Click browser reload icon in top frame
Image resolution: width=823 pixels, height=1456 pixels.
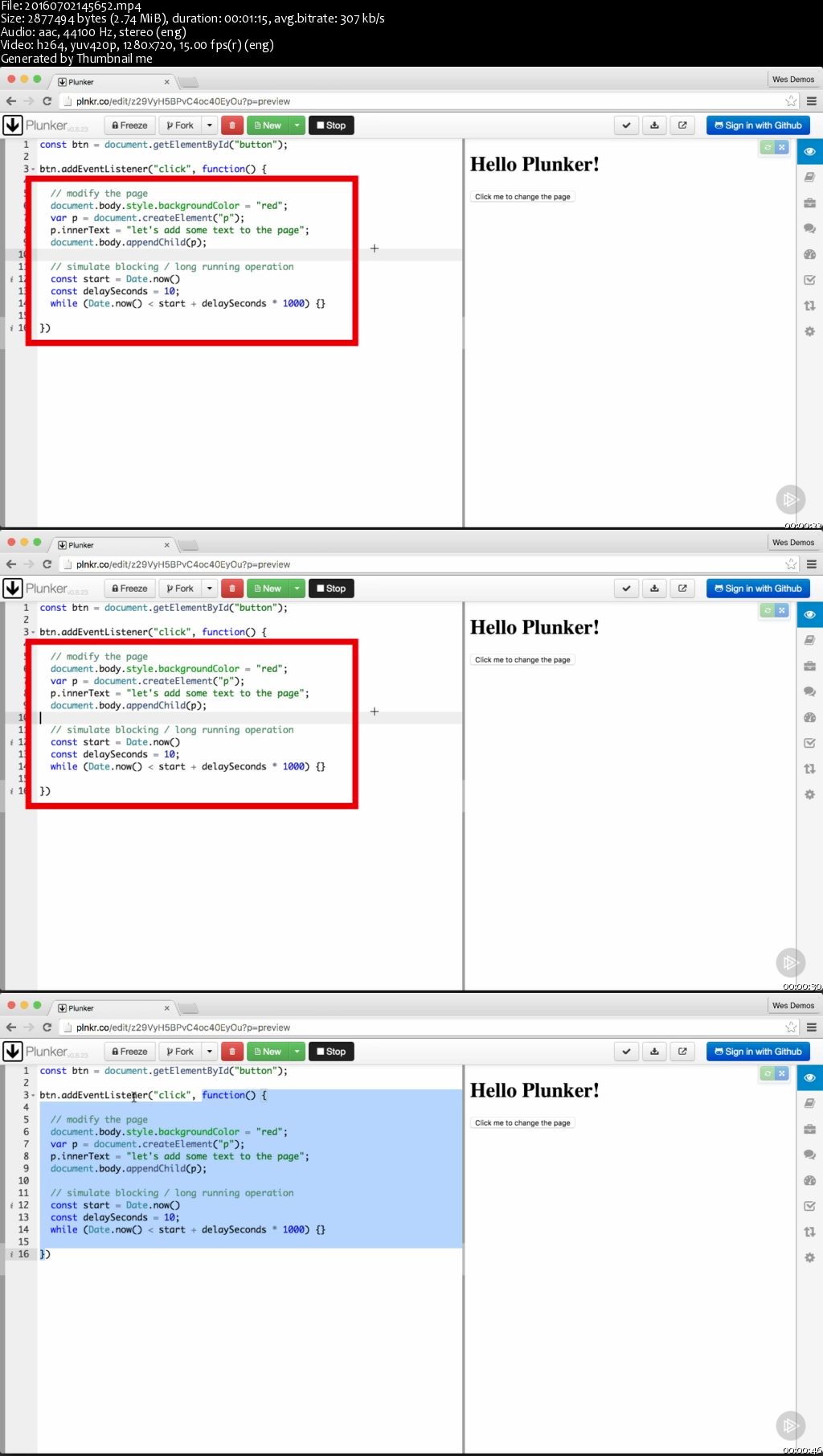pyautogui.click(x=47, y=101)
